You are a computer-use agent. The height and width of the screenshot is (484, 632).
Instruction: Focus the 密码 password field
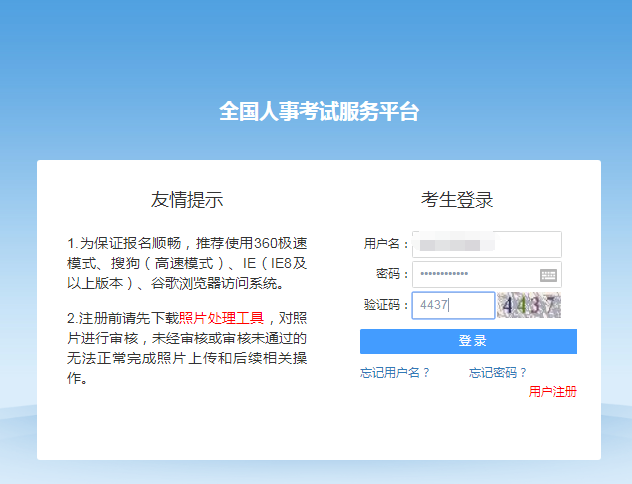pos(475,275)
